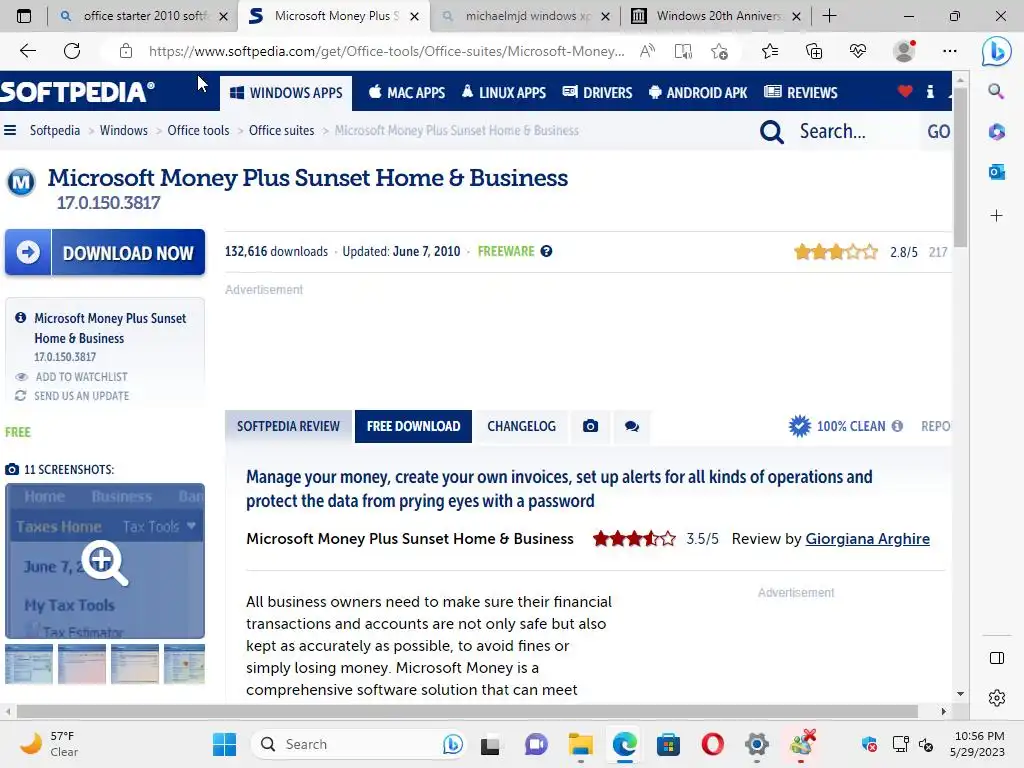Screen dimensions: 1024x768
Task: Click the Download Now button
Action: pos(105,252)
